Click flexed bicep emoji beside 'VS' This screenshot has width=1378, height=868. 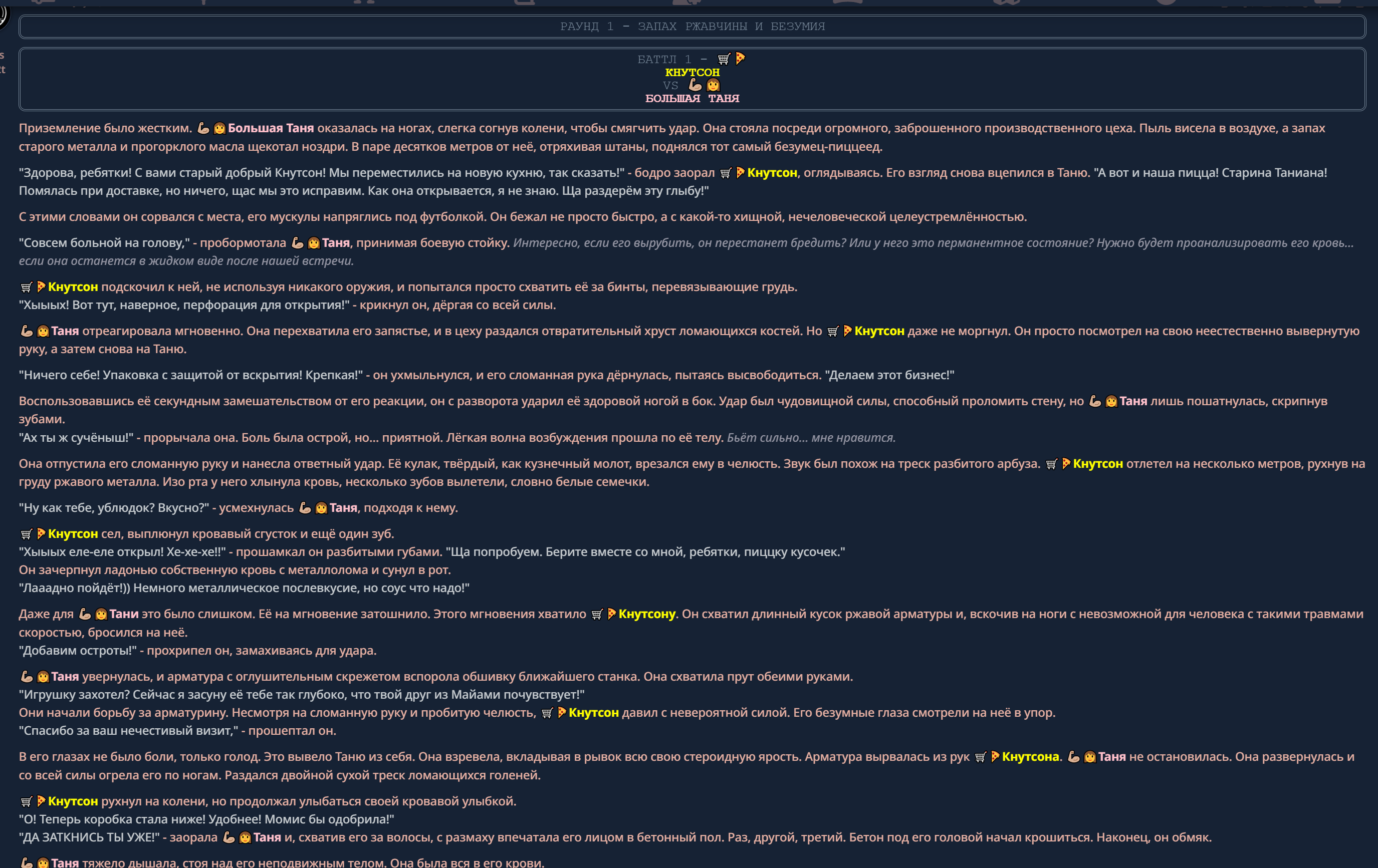click(695, 85)
